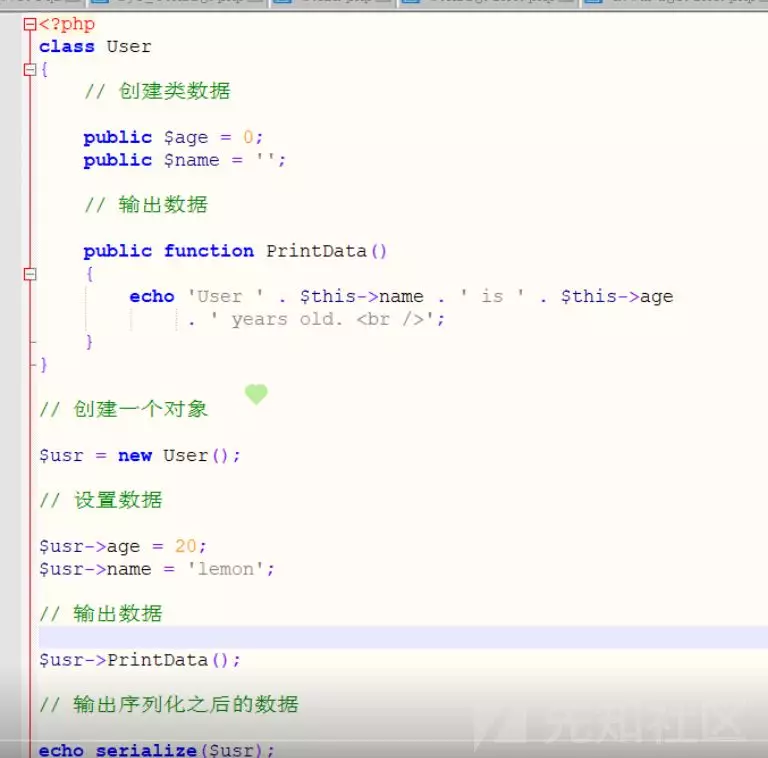Click the value '20' in '$usr->age = 20;'

point(186,546)
